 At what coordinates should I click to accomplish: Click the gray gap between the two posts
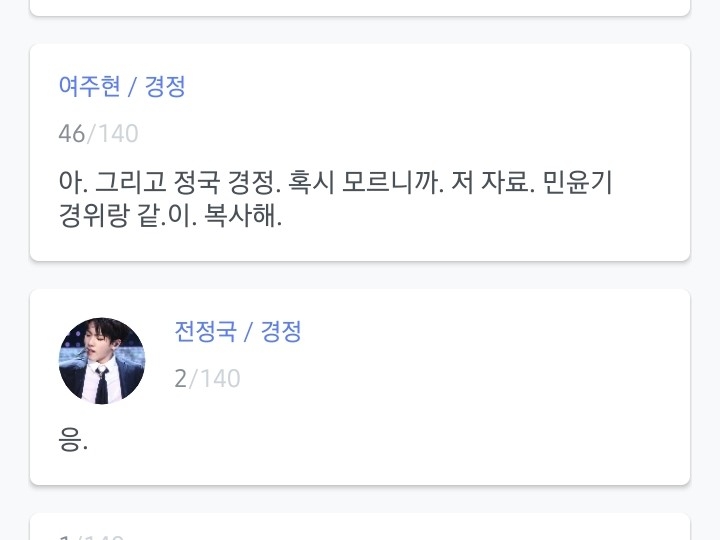tap(360, 275)
